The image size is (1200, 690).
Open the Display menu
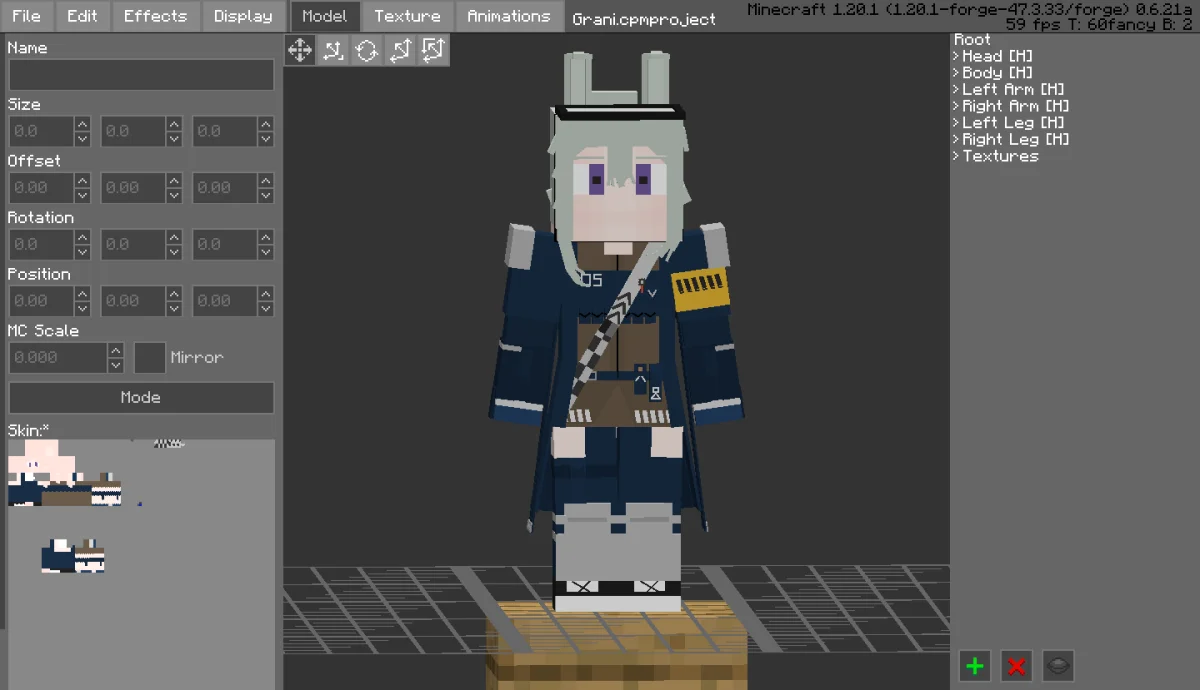pos(243,16)
